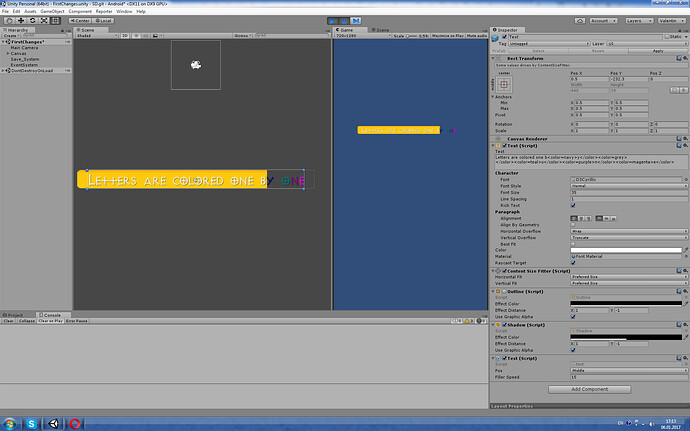This screenshot has height=431, width=690.
Task: Open Shadow (Script) gear menu
Action: coord(685,324)
